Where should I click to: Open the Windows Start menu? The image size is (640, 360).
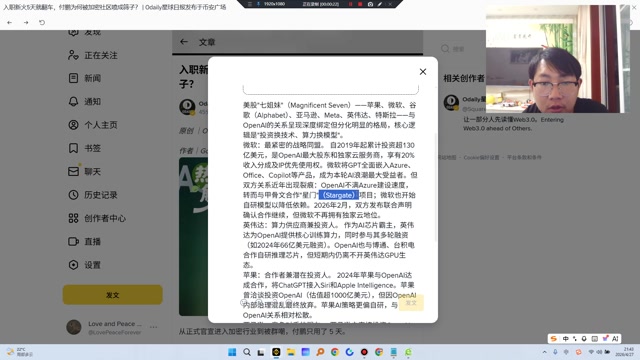coord(232,352)
